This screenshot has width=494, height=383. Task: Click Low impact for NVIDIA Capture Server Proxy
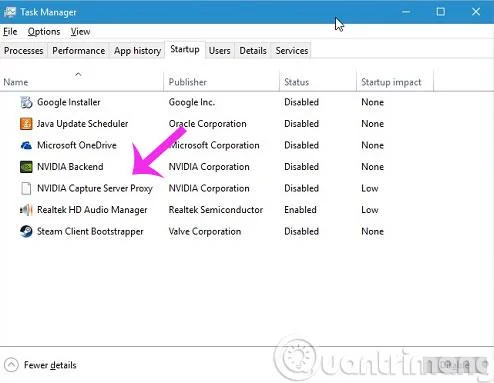[370, 188]
